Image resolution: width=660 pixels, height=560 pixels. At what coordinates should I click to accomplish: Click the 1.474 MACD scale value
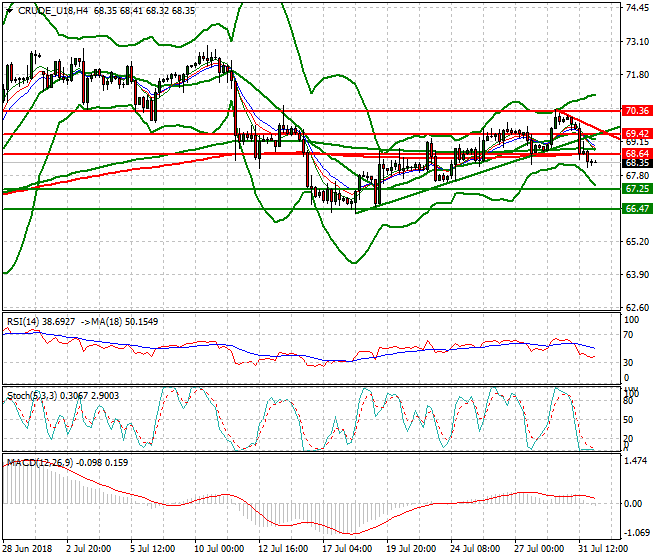(x=636, y=461)
